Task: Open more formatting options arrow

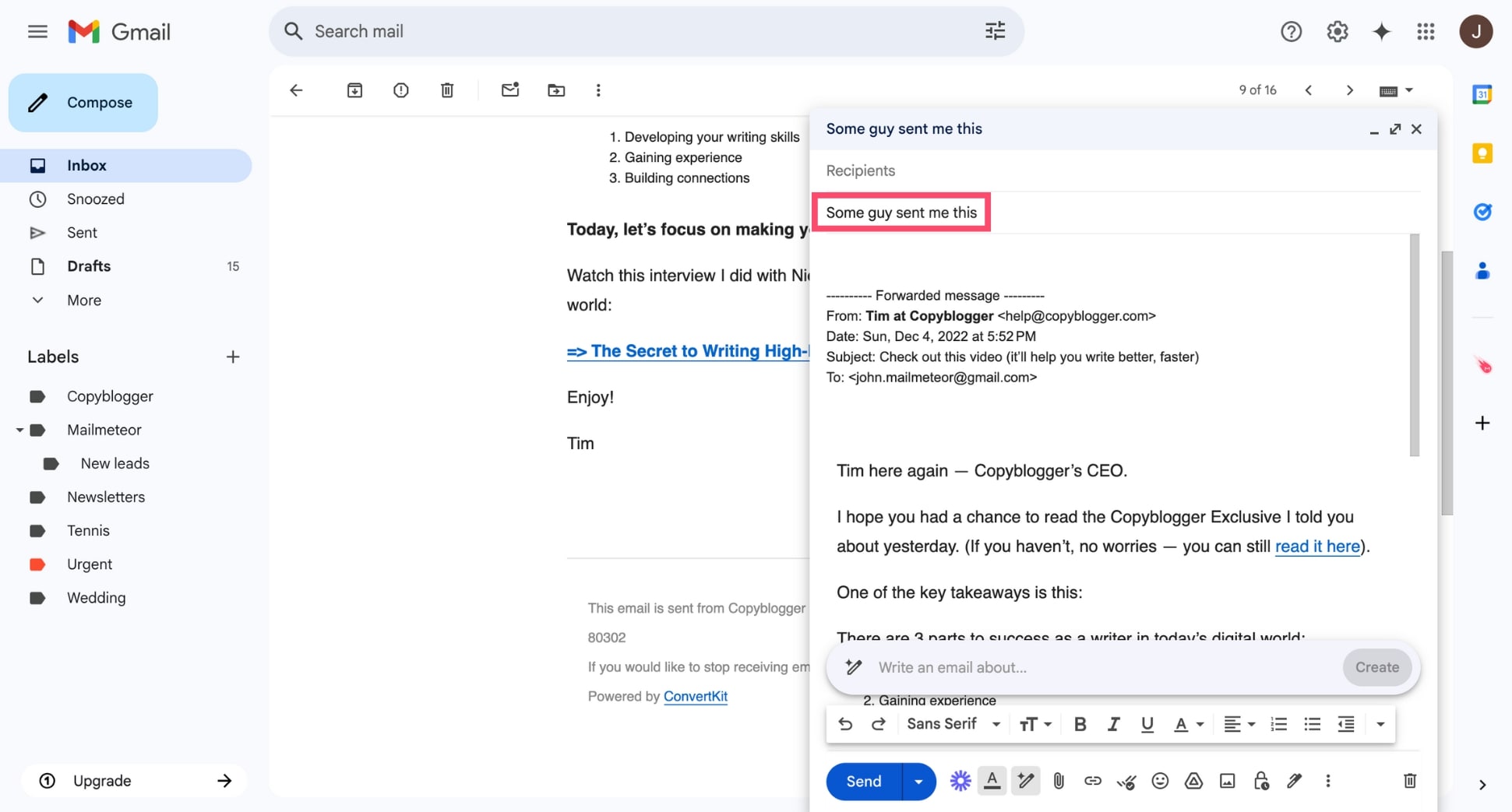Action: [x=1380, y=725]
